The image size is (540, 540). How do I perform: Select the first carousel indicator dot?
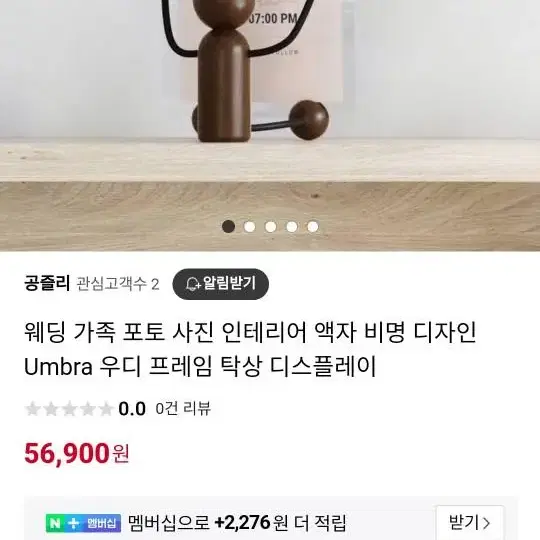click(x=228, y=227)
